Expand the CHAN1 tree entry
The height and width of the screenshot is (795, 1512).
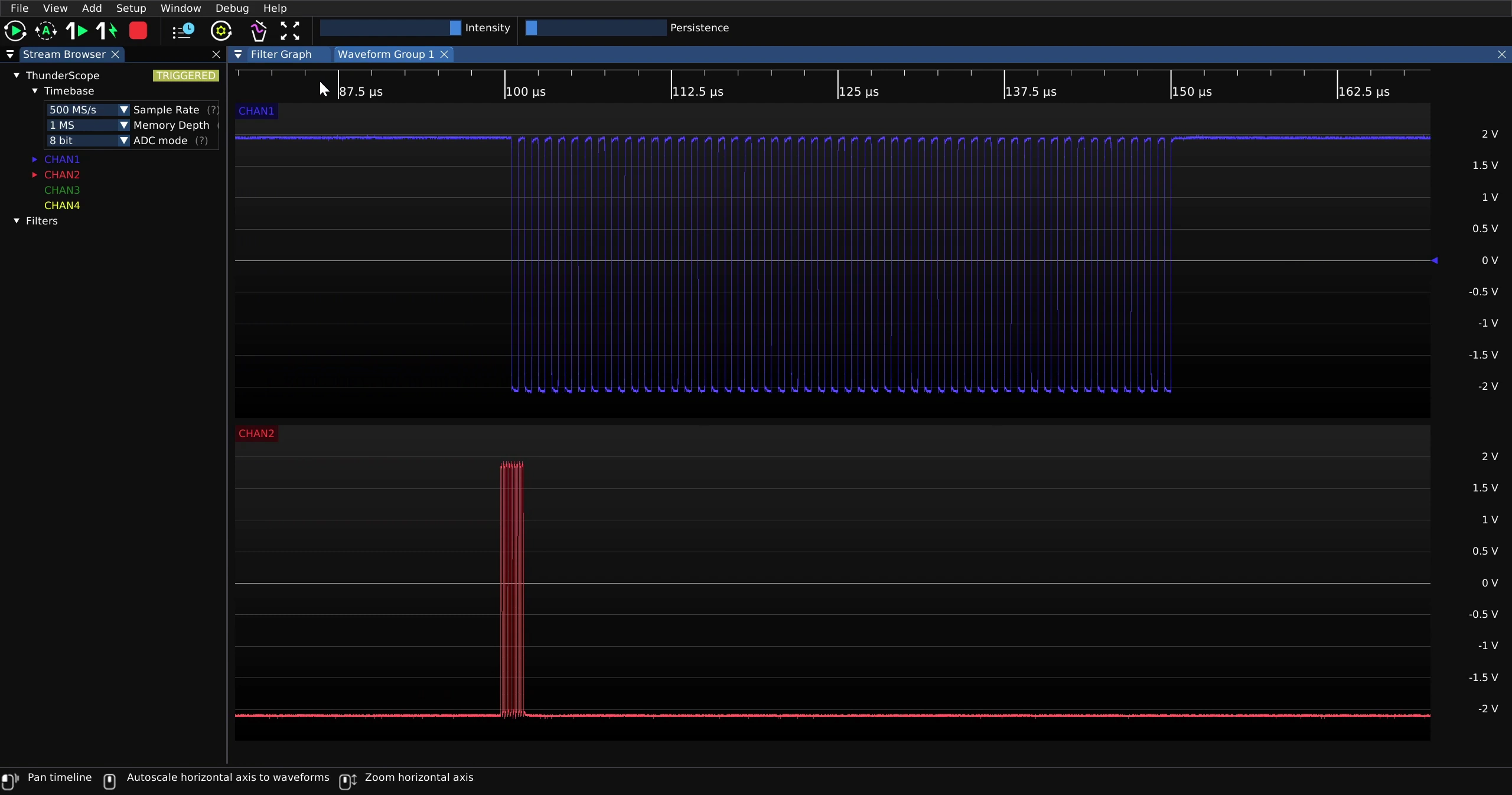(x=35, y=159)
